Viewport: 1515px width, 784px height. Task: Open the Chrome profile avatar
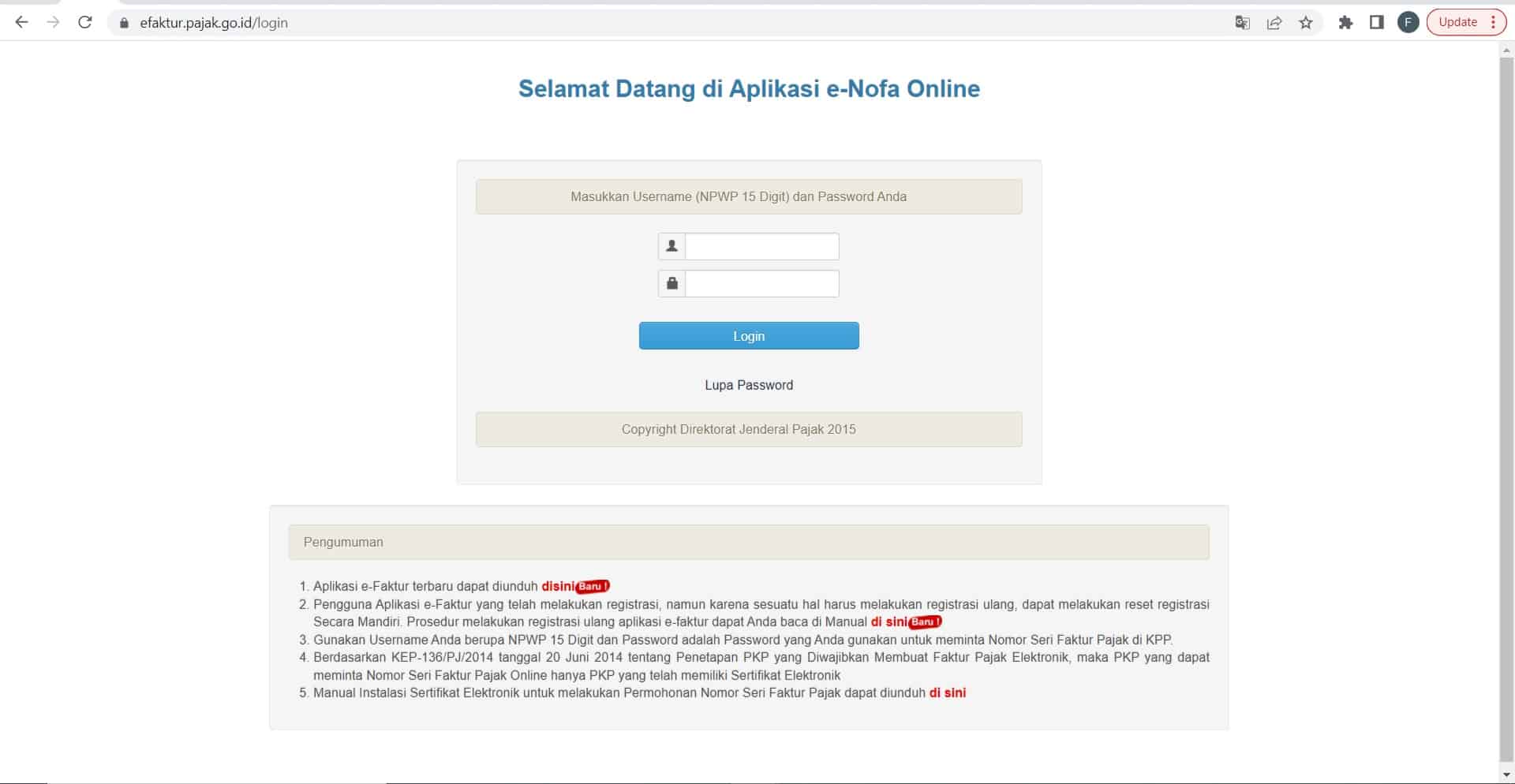pos(1408,22)
